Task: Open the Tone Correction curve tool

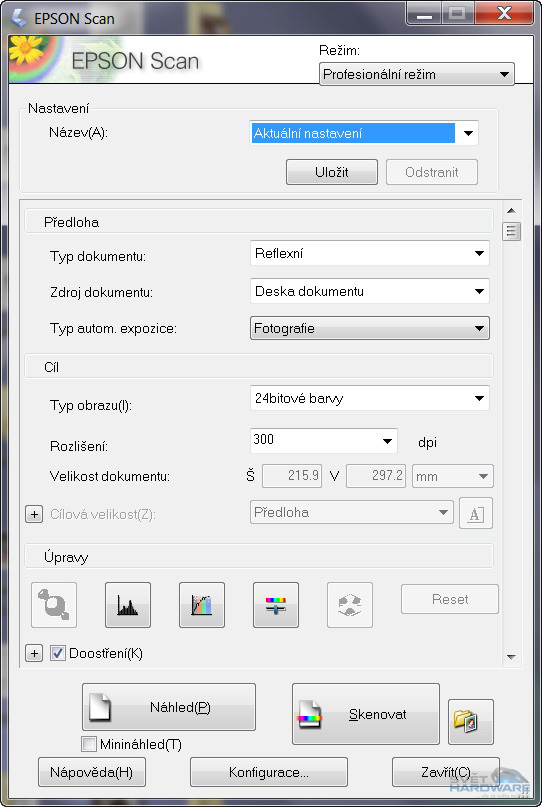Action: 202,605
